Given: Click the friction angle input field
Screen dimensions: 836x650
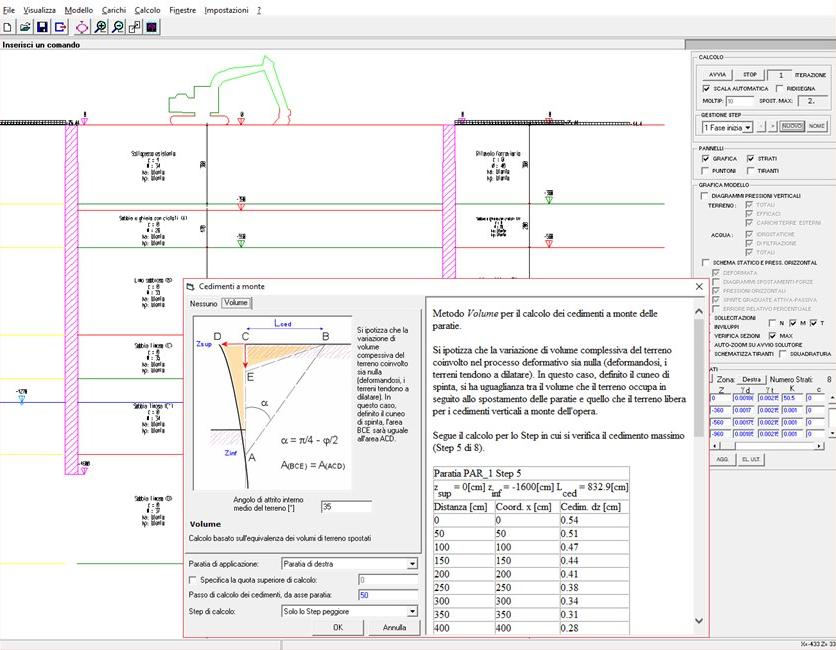Looking at the screenshot, I should pyautogui.click(x=346, y=507).
